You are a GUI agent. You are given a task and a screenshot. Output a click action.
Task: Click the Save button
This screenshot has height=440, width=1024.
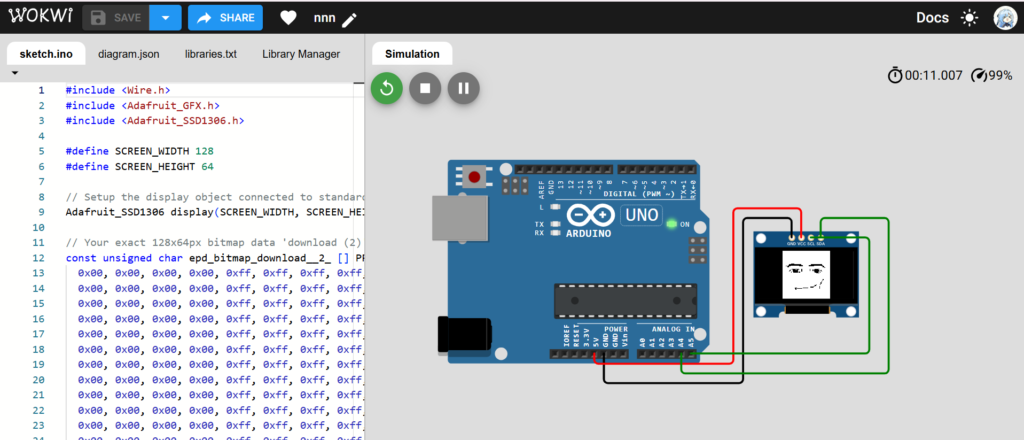116,18
